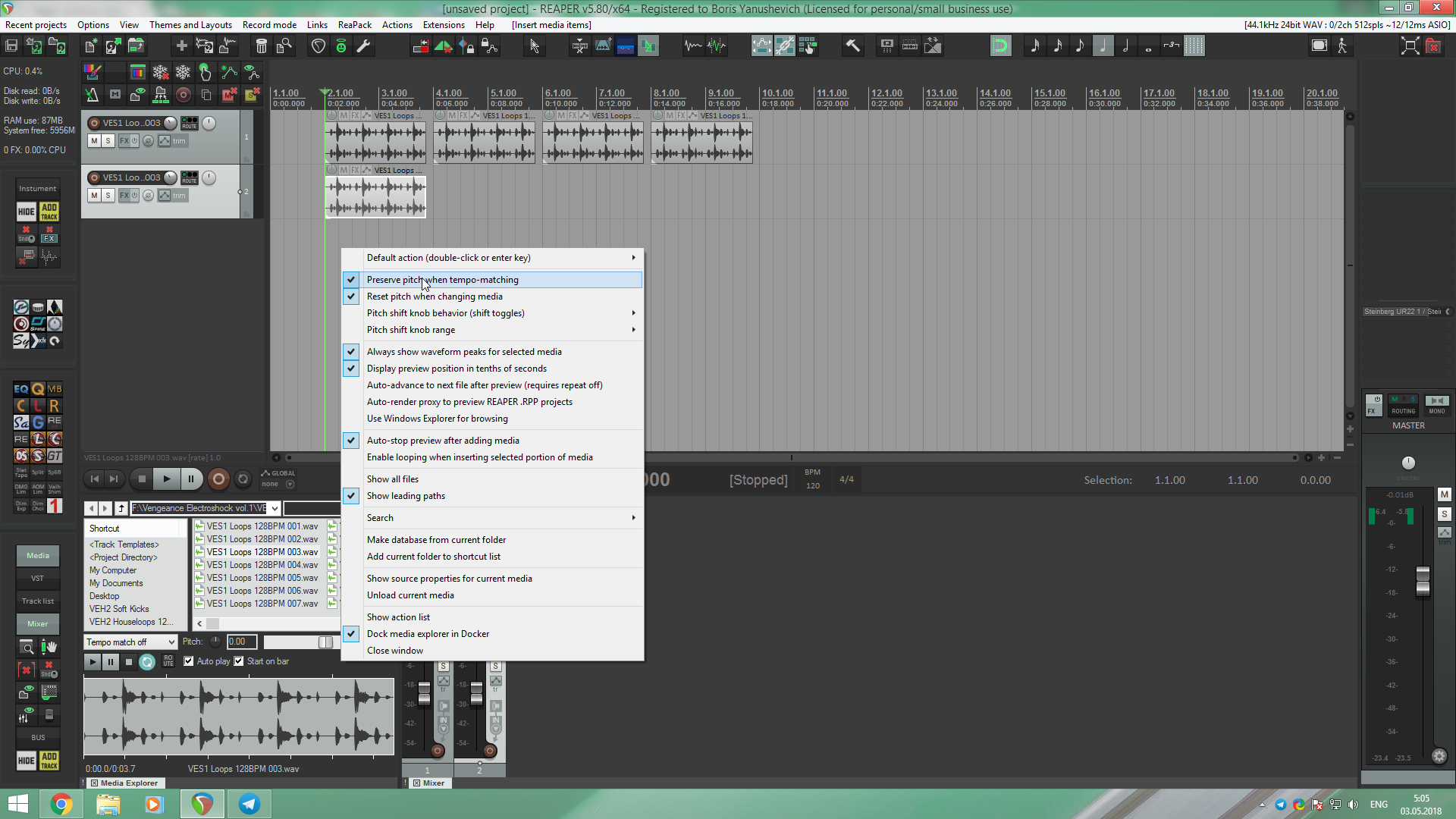Image resolution: width=1456 pixels, height=819 pixels.
Task: Toggle repeat in media explorer preview
Action: click(147, 662)
